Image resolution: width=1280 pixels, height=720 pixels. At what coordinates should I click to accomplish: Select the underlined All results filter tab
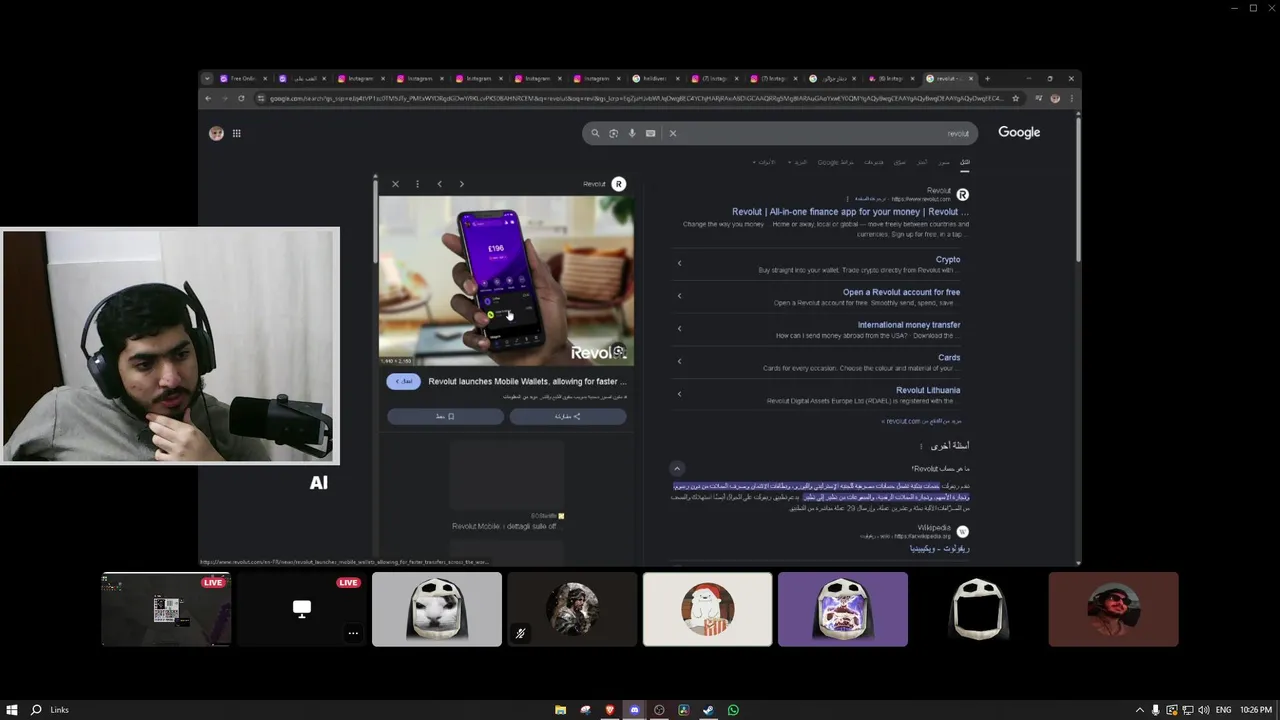pyautogui.click(x=964, y=162)
